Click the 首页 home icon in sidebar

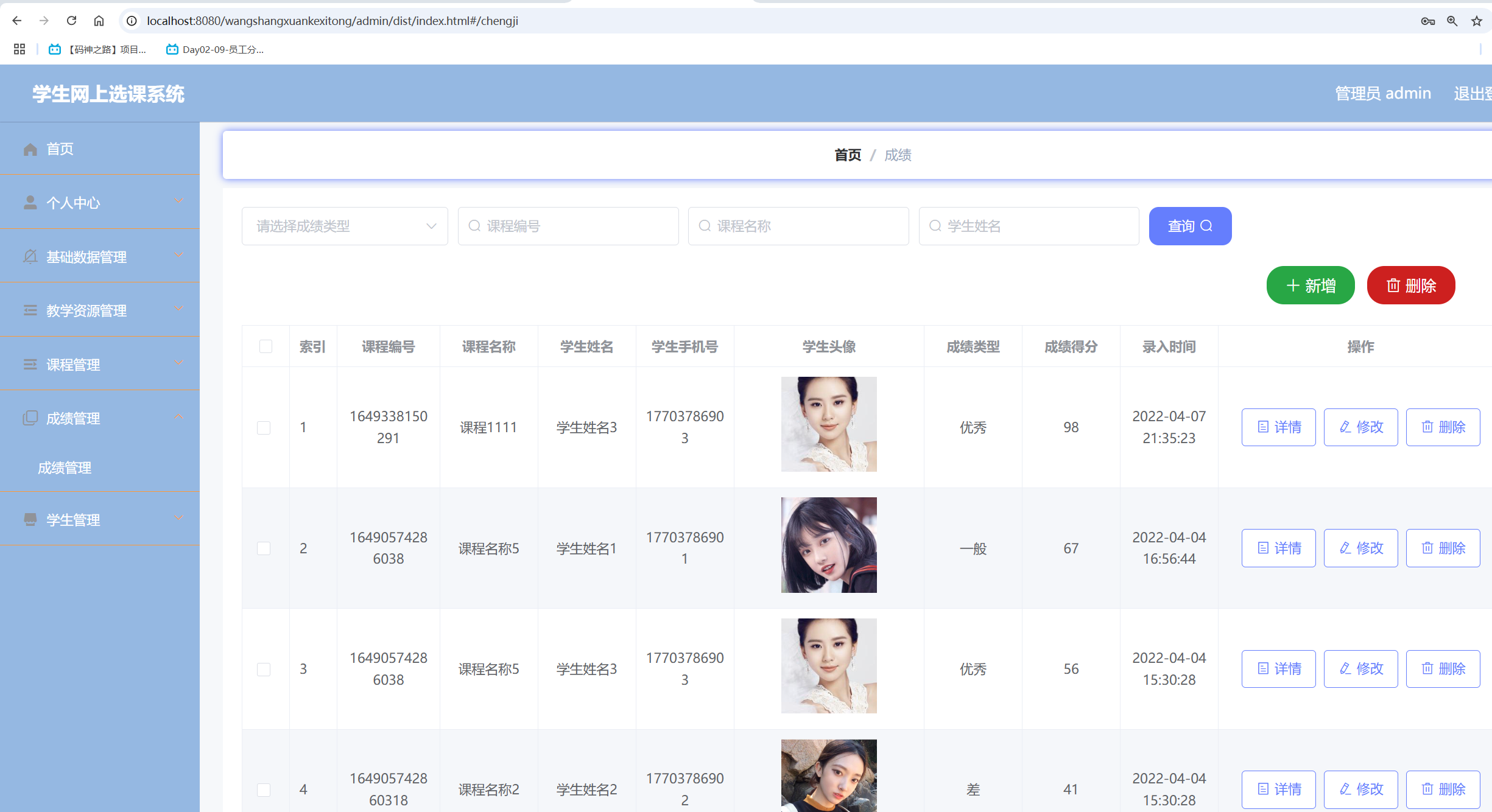30,149
